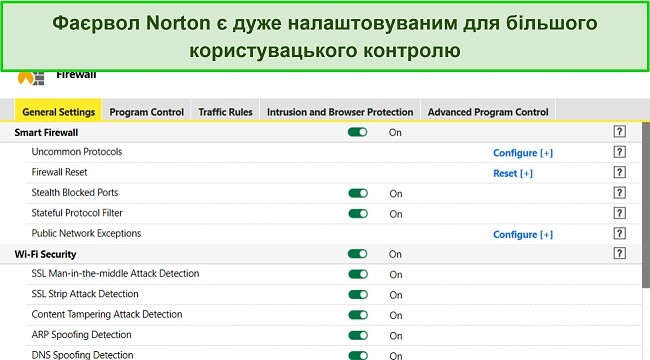Open help for Firewall Reset
Viewport: 650px width, 360px height.
(x=619, y=173)
